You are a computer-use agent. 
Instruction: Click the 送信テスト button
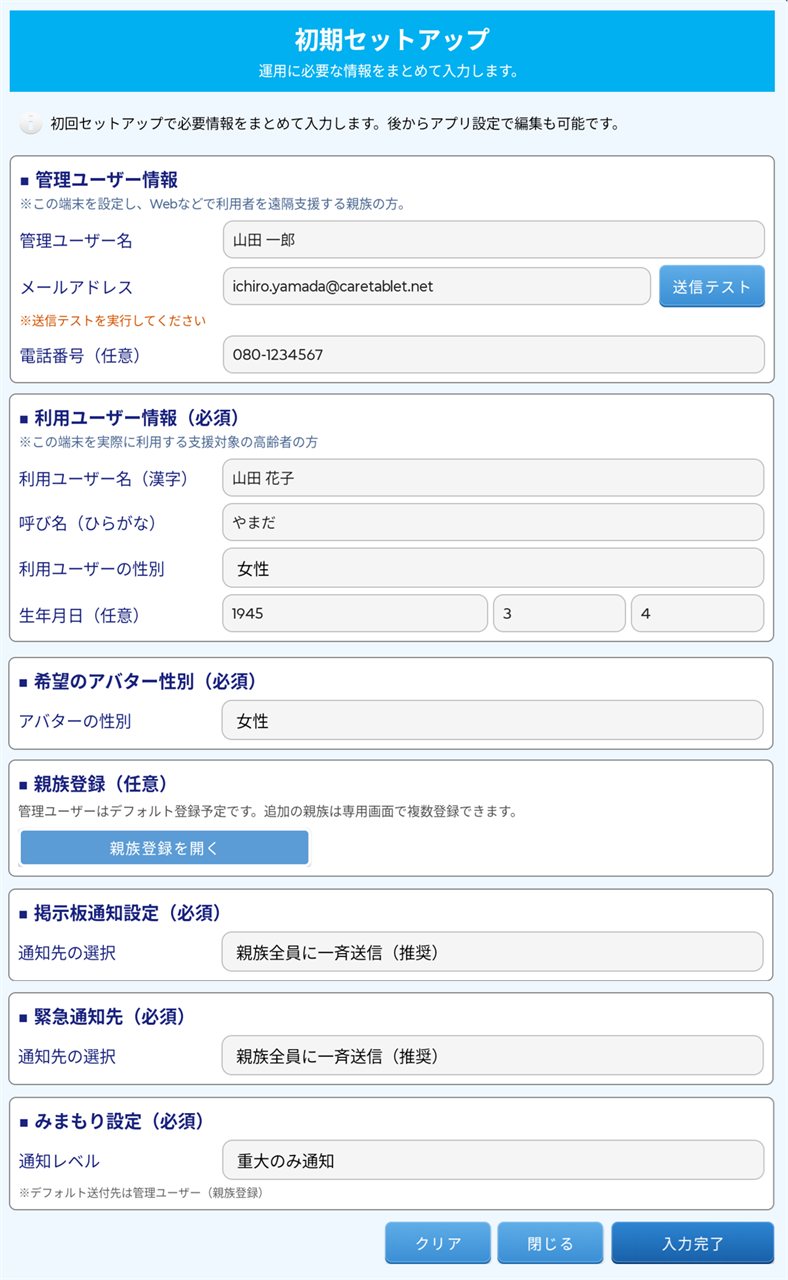(712, 286)
